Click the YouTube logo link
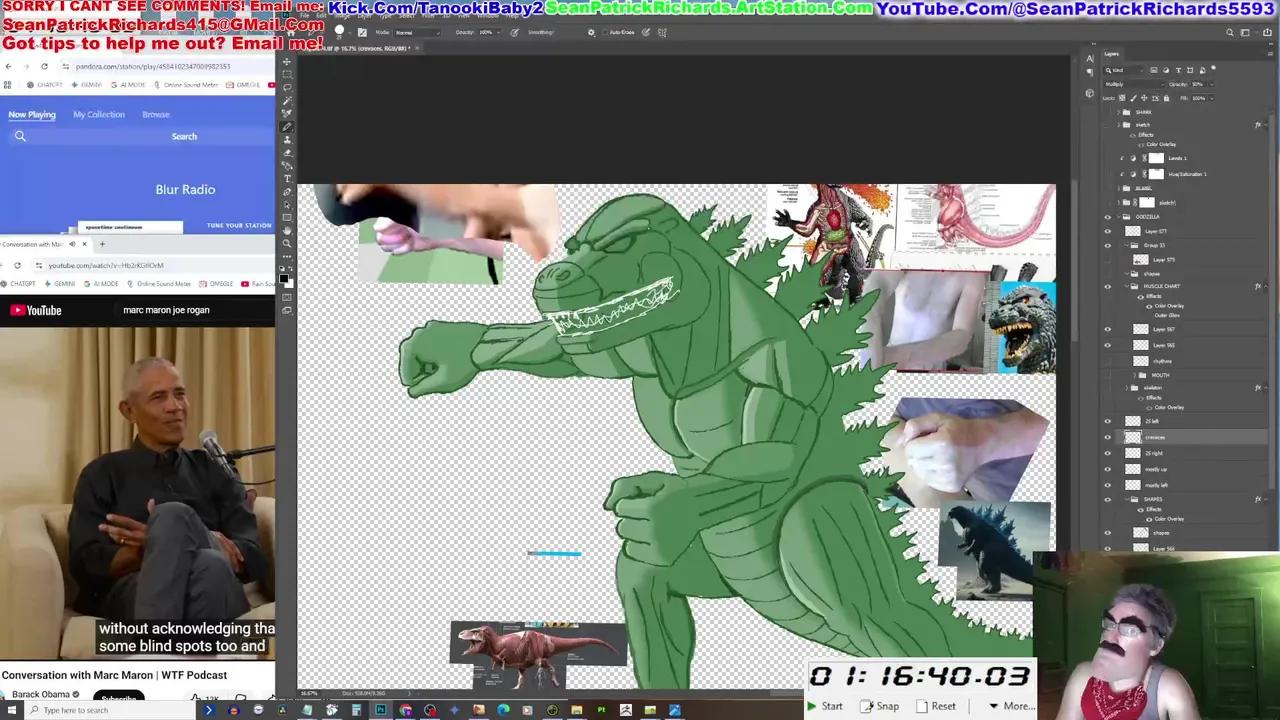Screen dimensions: 1280x720 [x=36, y=310]
